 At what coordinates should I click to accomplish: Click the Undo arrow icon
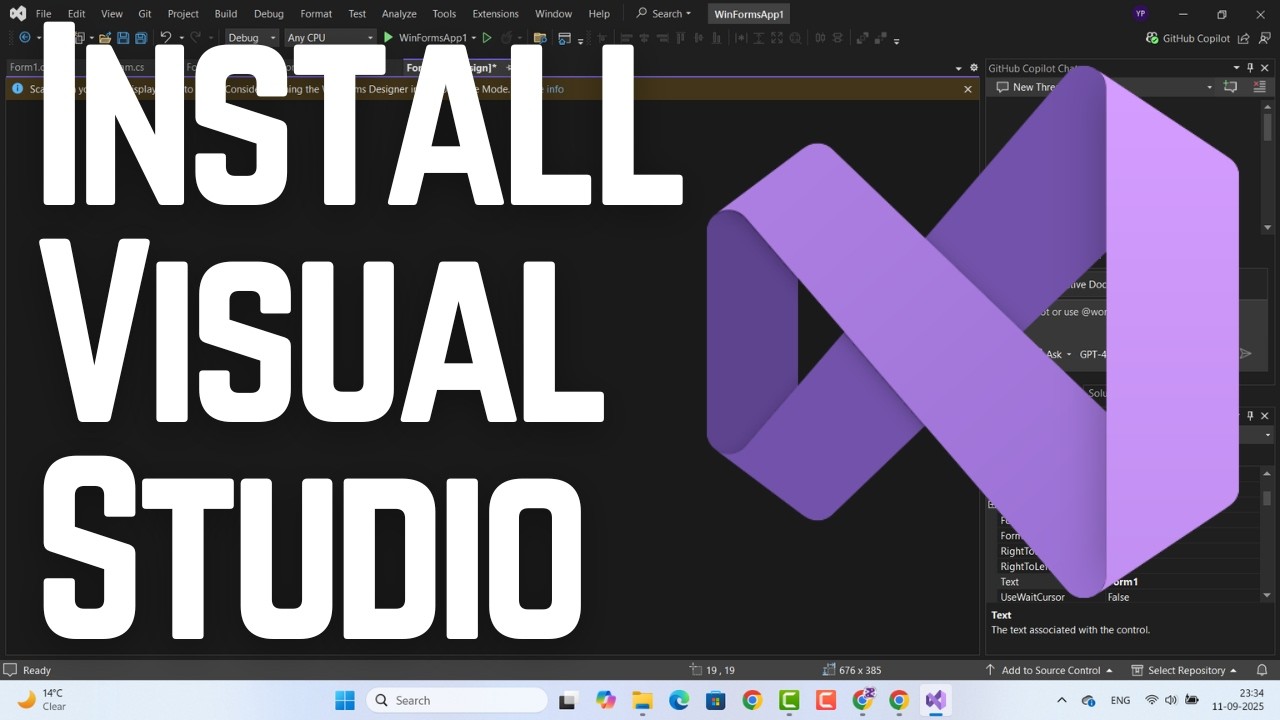(x=166, y=38)
